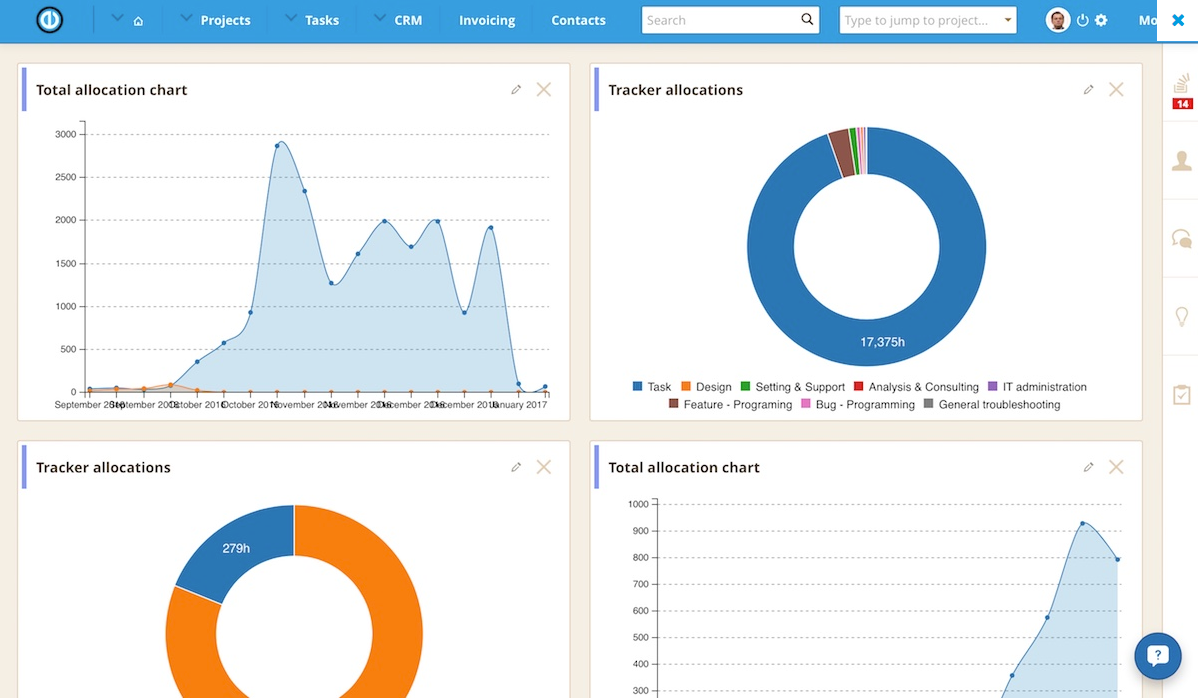Click the upper 'Tracker allocations' title
Image resolution: width=1198 pixels, height=698 pixels.
[x=675, y=90]
